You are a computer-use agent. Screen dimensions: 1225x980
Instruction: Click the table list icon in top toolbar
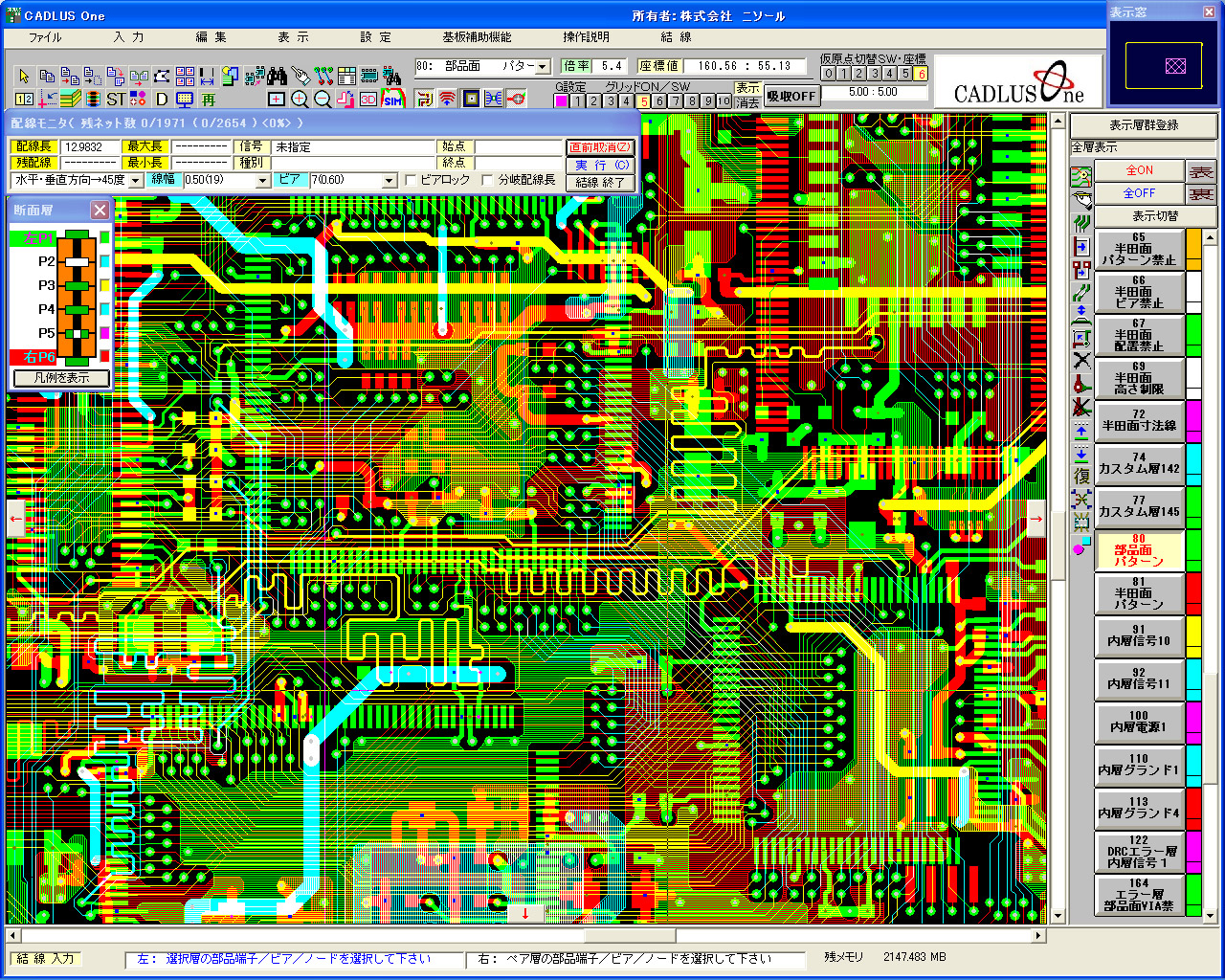(x=346, y=77)
